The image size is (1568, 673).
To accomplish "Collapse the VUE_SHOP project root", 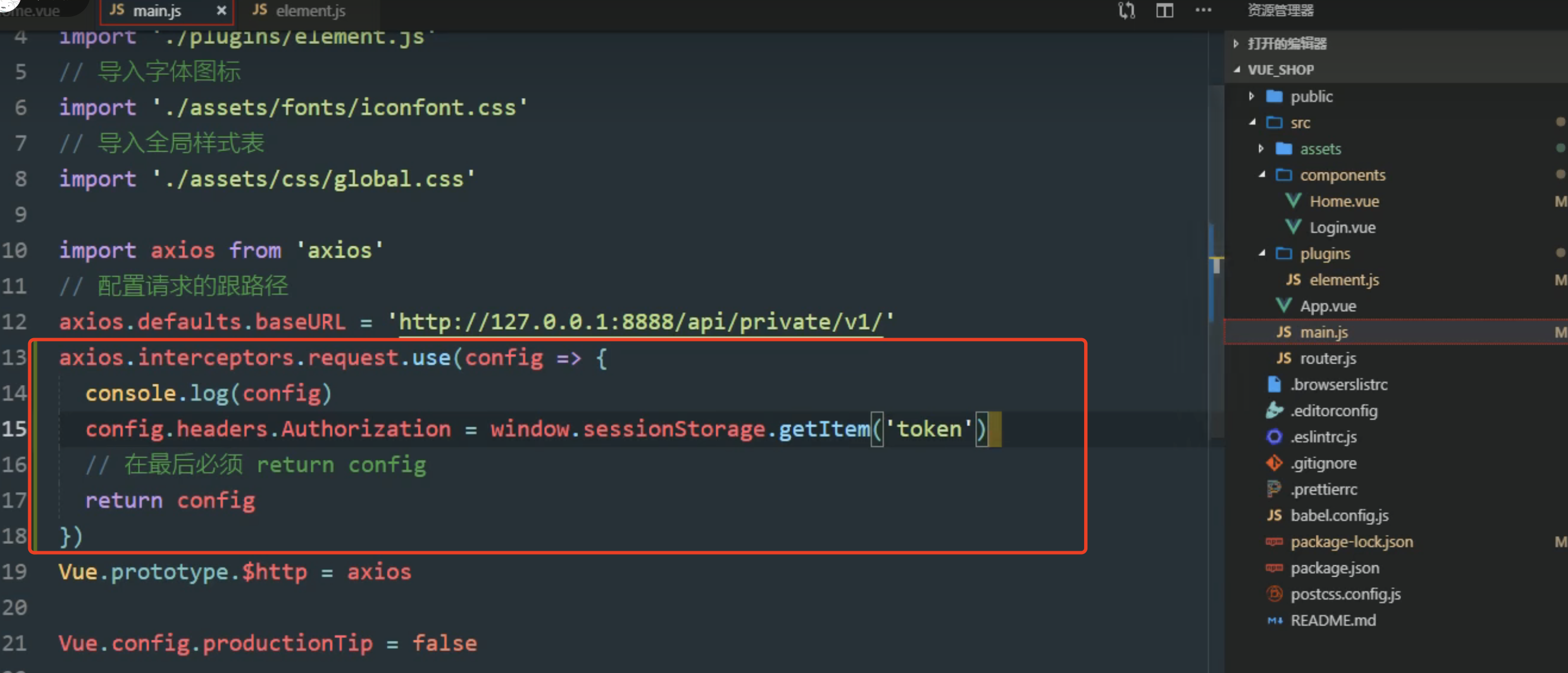I will (x=1236, y=69).
